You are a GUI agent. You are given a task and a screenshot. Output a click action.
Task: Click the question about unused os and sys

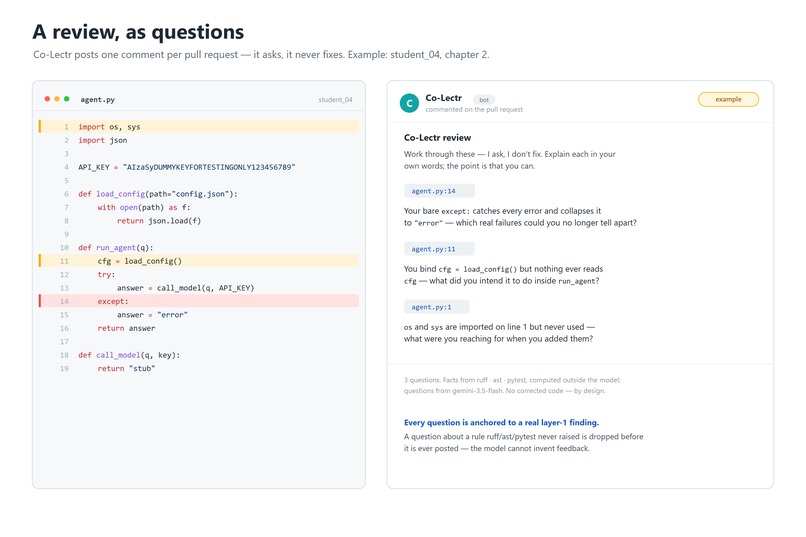point(499,333)
